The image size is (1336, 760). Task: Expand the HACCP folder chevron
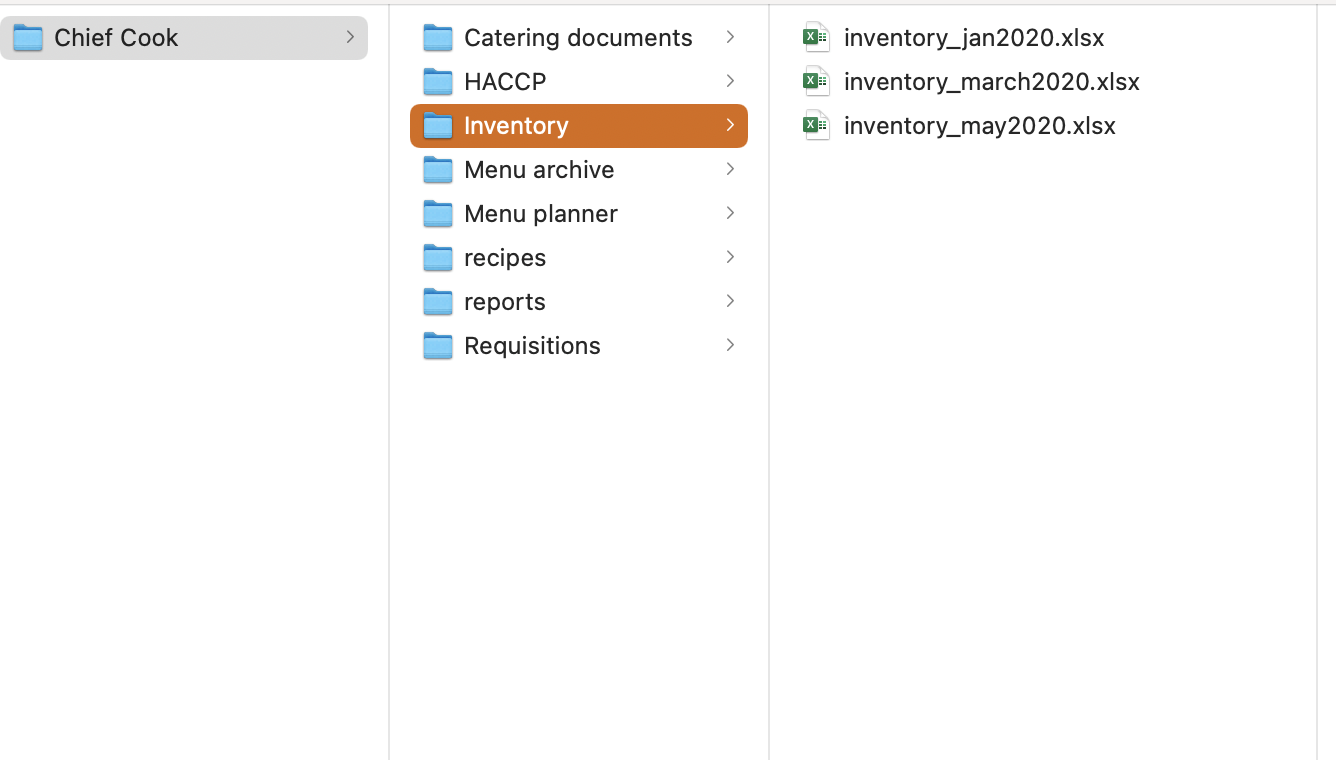[x=730, y=81]
